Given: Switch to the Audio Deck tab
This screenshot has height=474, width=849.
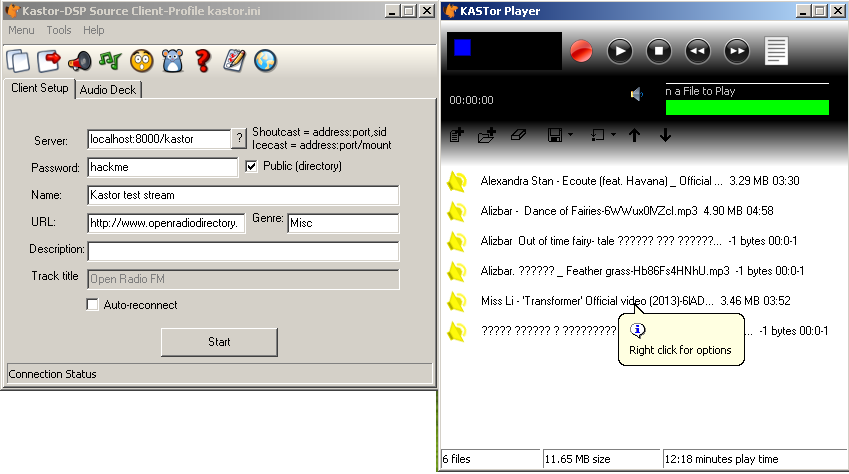Looking at the screenshot, I should [x=108, y=90].
